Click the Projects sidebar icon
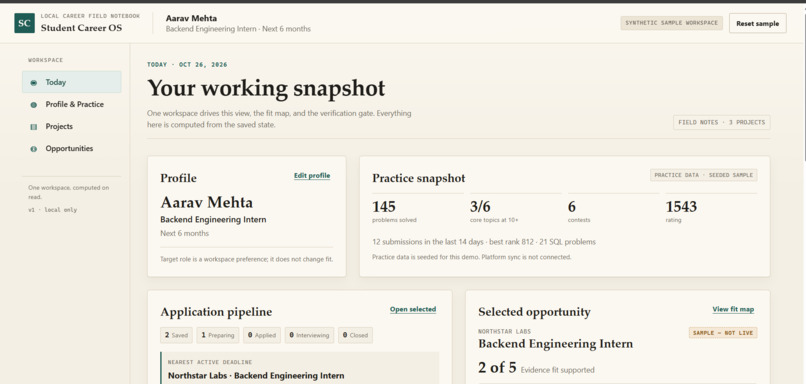Image resolution: width=806 pixels, height=384 pixels. (x=33, y=126)
